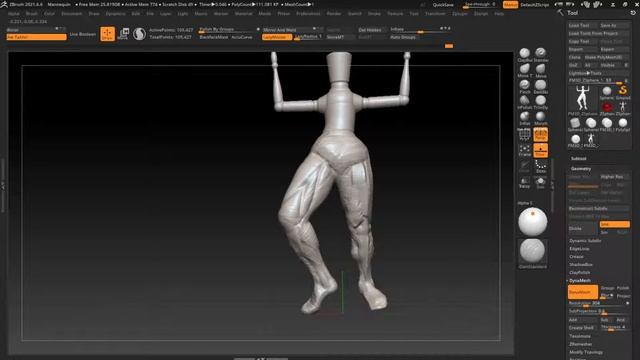Viewport: 640px width, 360px height.
Task: Select the Morph brush icon
Action: [541, 117]
